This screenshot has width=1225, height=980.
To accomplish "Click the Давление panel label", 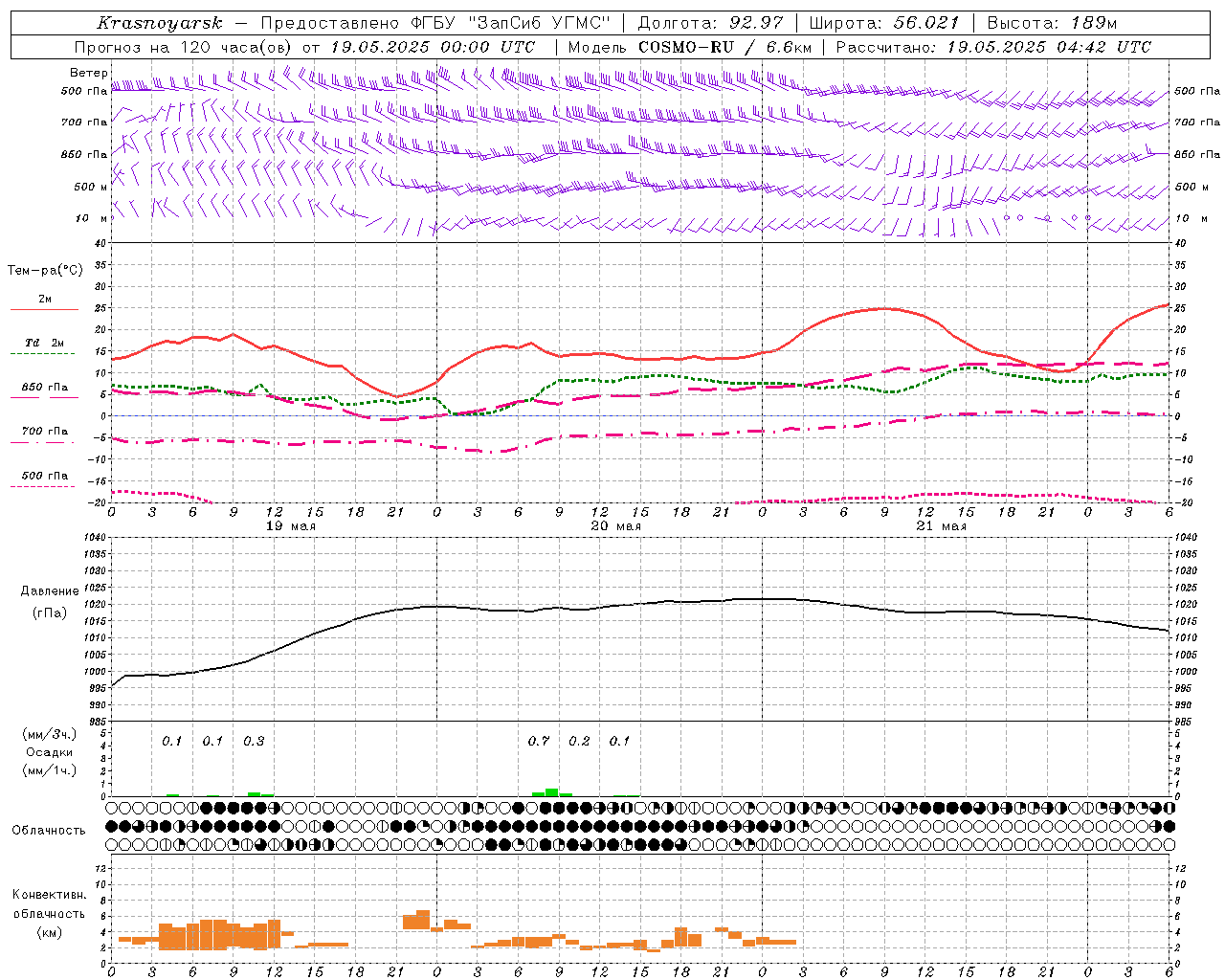I will click(50, 591).
